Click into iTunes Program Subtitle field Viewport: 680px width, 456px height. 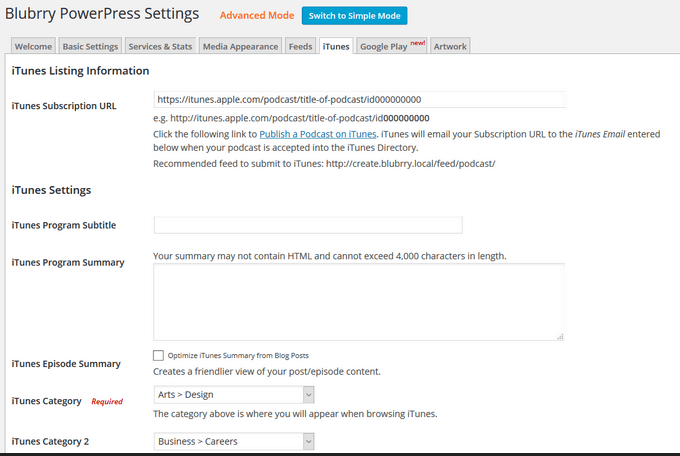(308, 225)
